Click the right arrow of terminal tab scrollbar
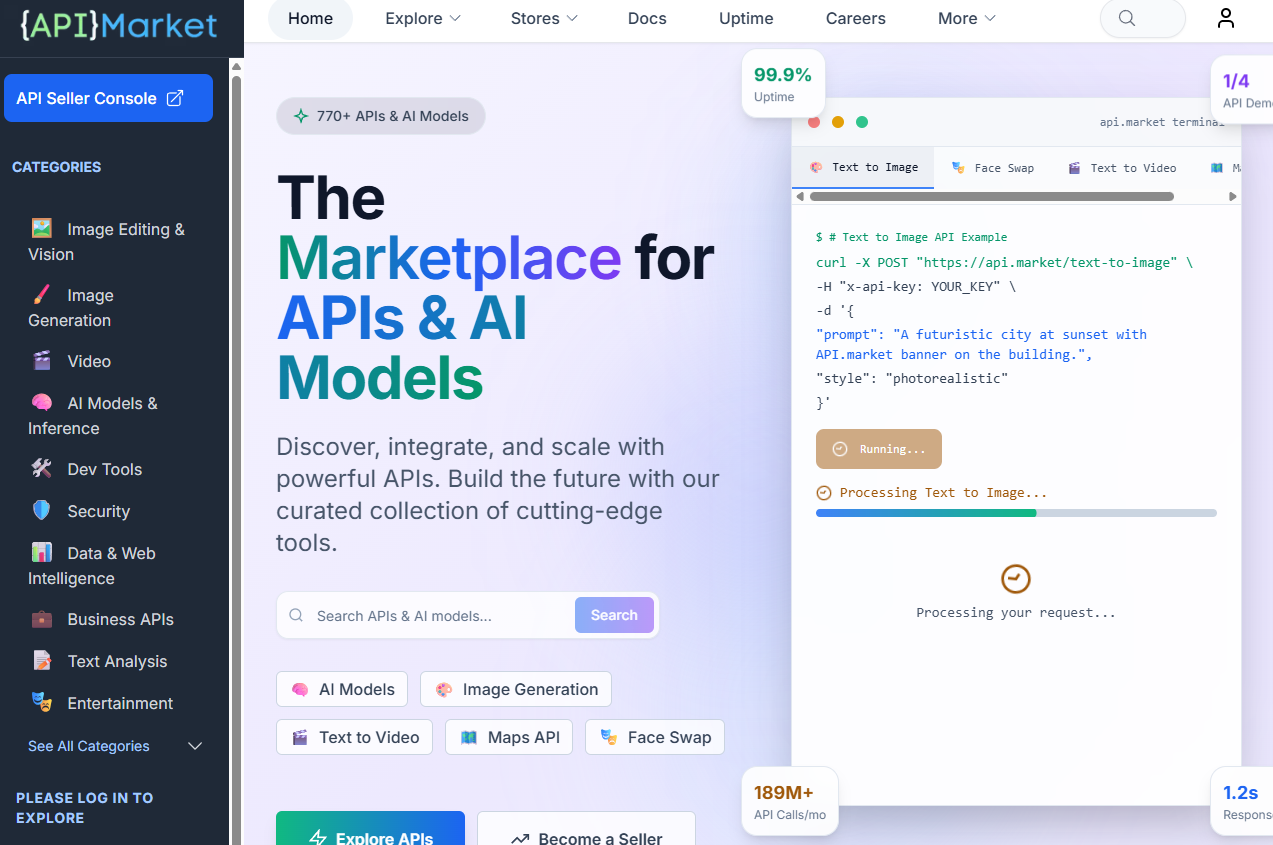Viewport: 1273px width, 845px height. (x=1233, y=197)
